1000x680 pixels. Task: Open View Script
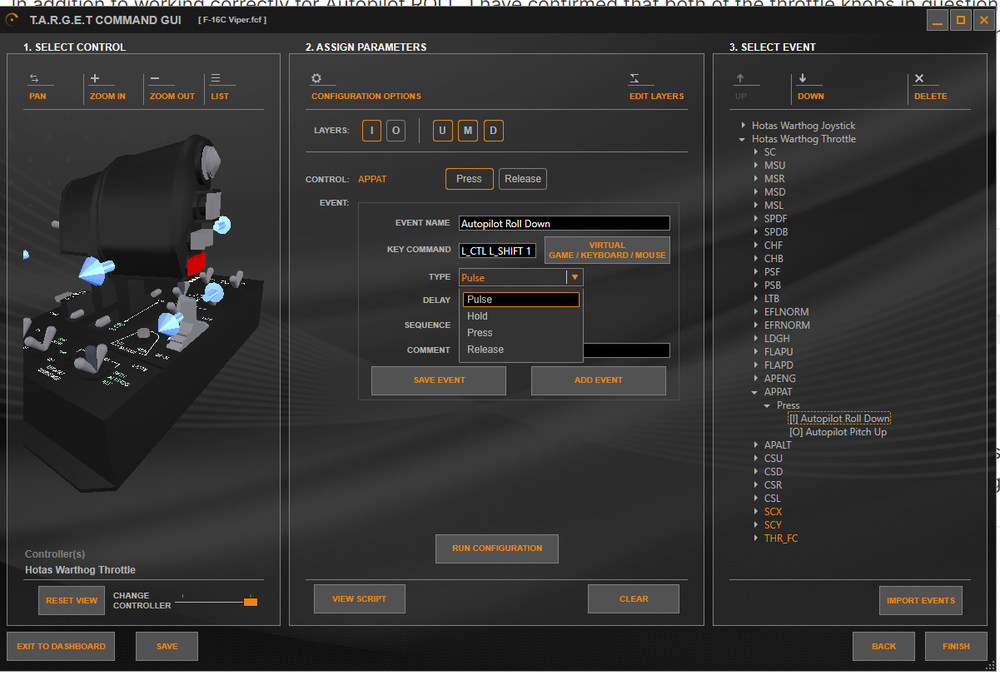[359, 599]
